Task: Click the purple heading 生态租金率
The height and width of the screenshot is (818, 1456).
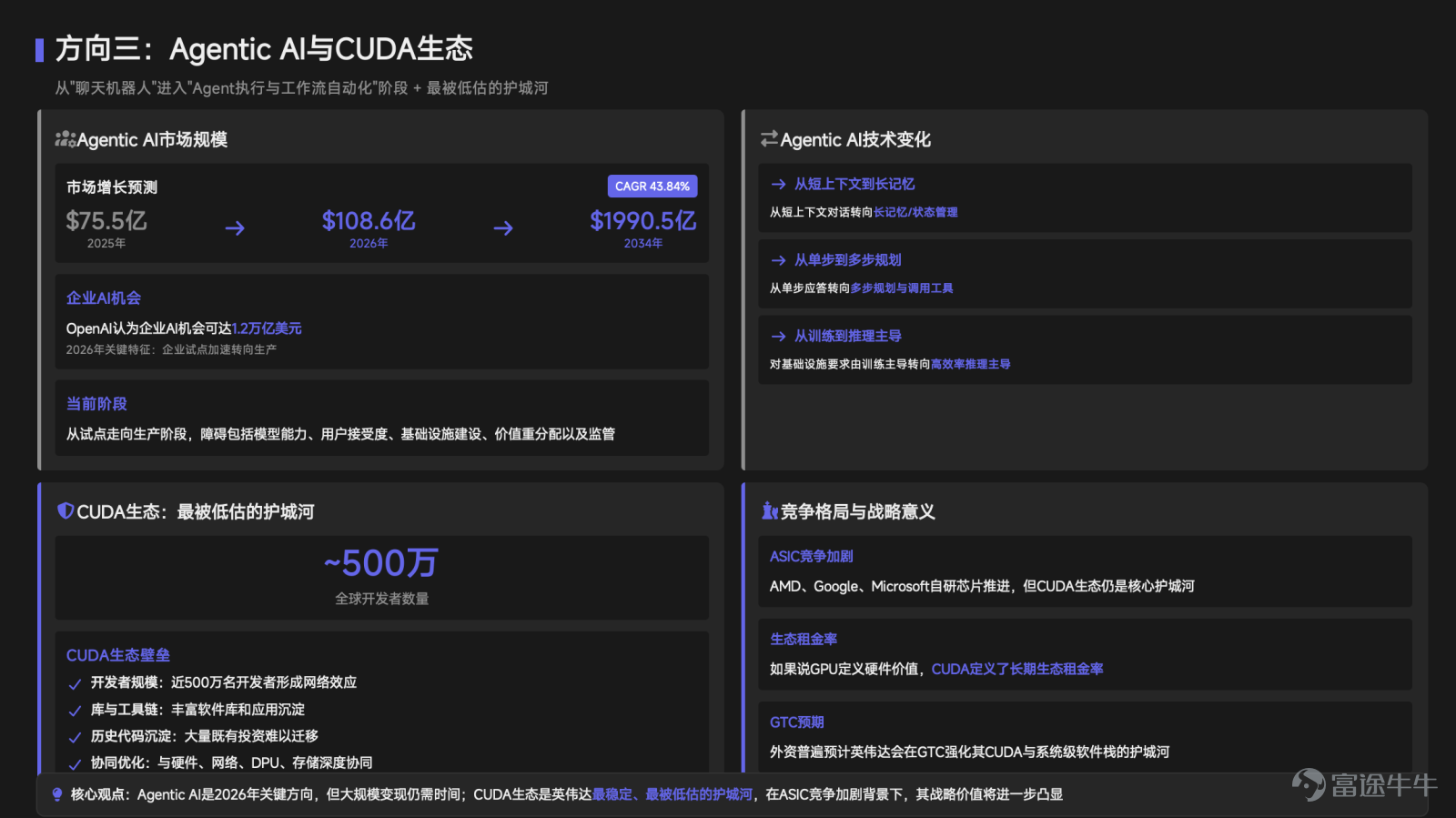Action: [804, 640]
